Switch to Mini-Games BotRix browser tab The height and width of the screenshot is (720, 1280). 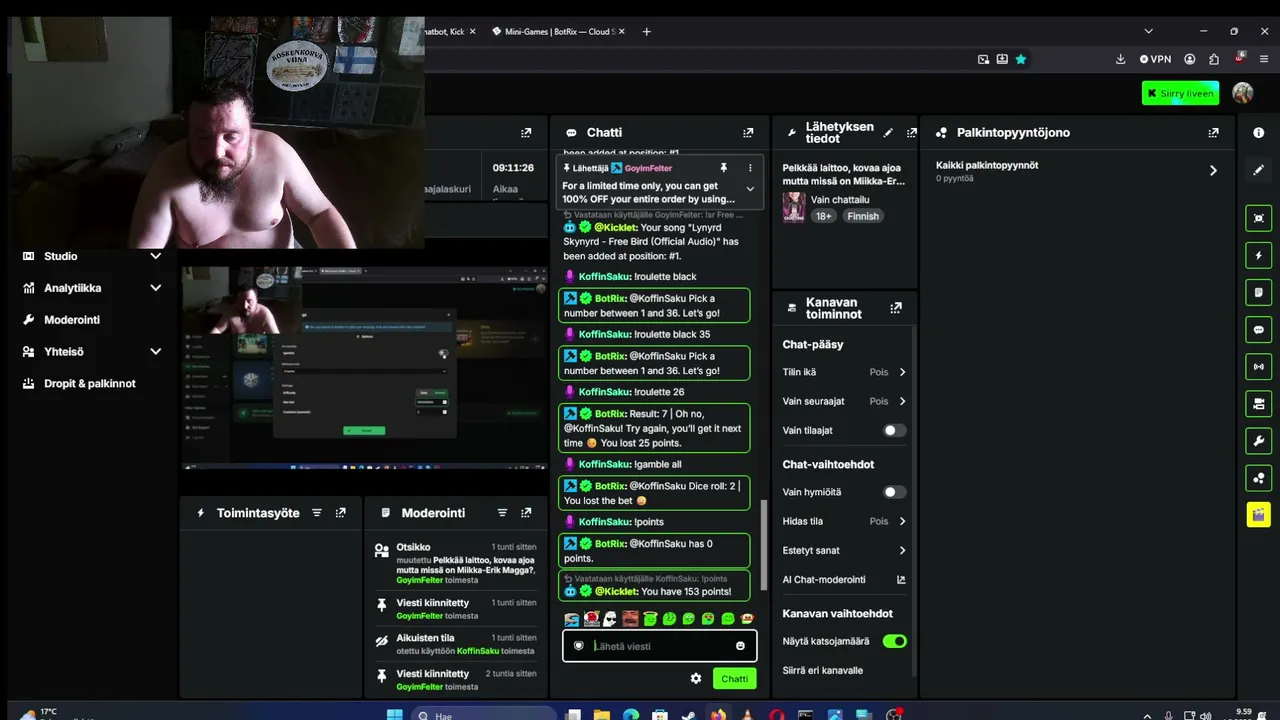point(557,31)
